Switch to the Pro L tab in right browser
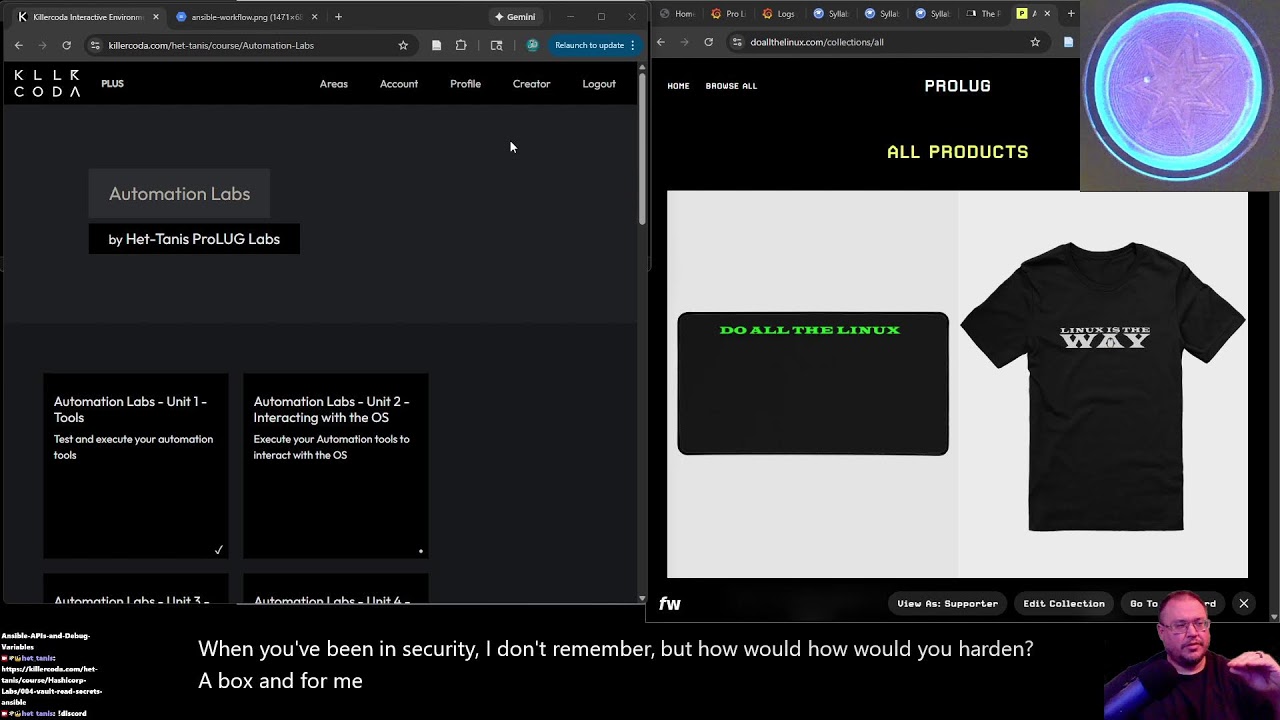The width and height of the screenshot is (1280, 720). (x=728, y=14)
